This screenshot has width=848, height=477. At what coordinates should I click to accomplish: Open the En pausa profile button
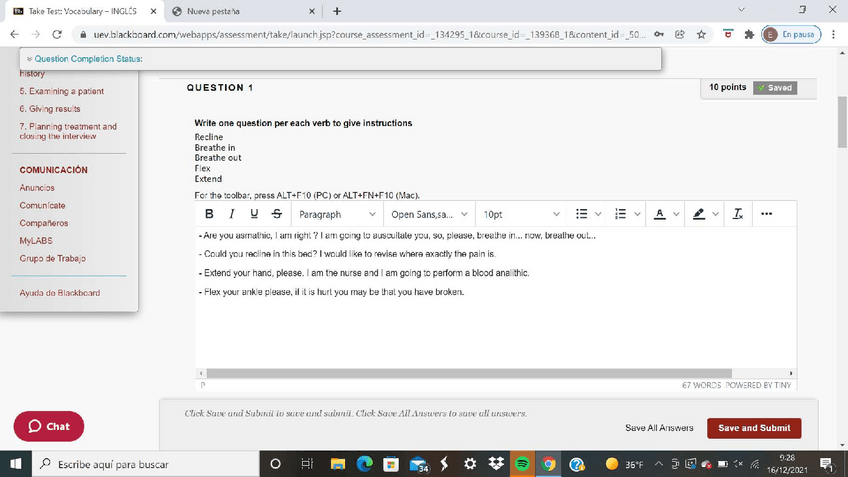[791, 35]
